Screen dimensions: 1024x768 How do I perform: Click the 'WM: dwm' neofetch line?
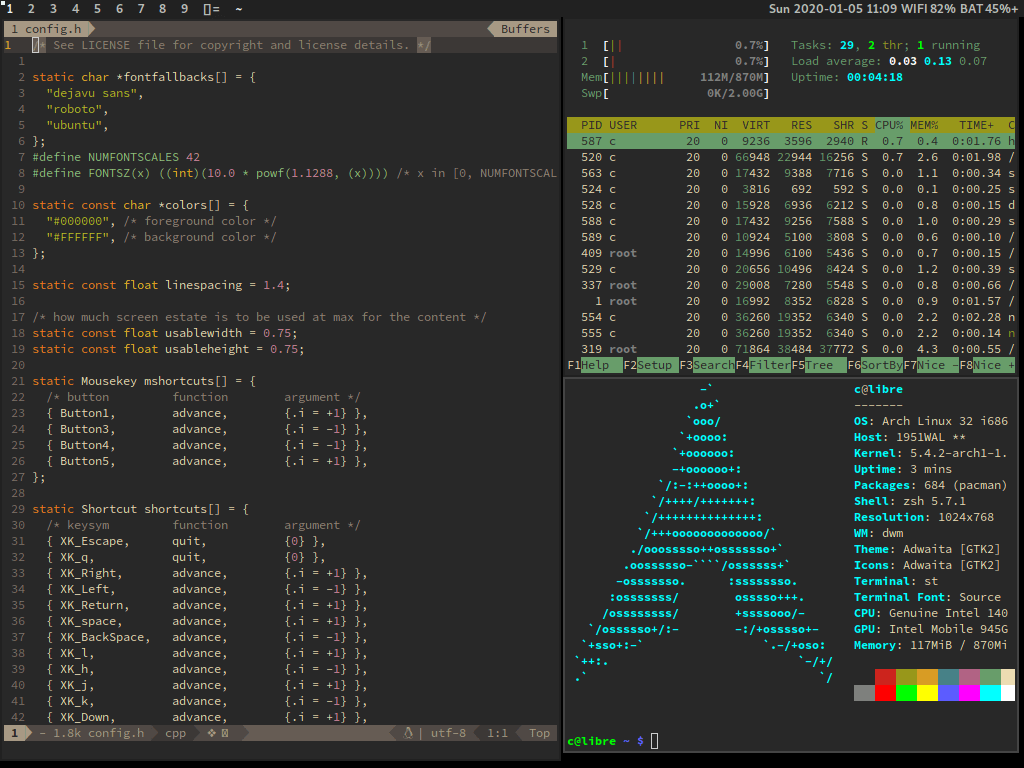pos(878,533)
